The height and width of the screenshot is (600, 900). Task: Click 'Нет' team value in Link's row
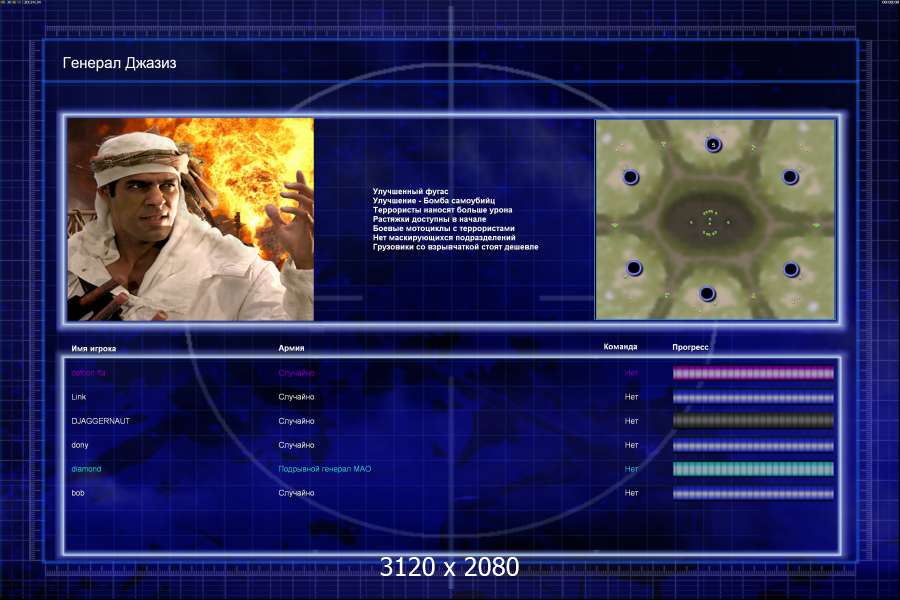pos(631,397)
